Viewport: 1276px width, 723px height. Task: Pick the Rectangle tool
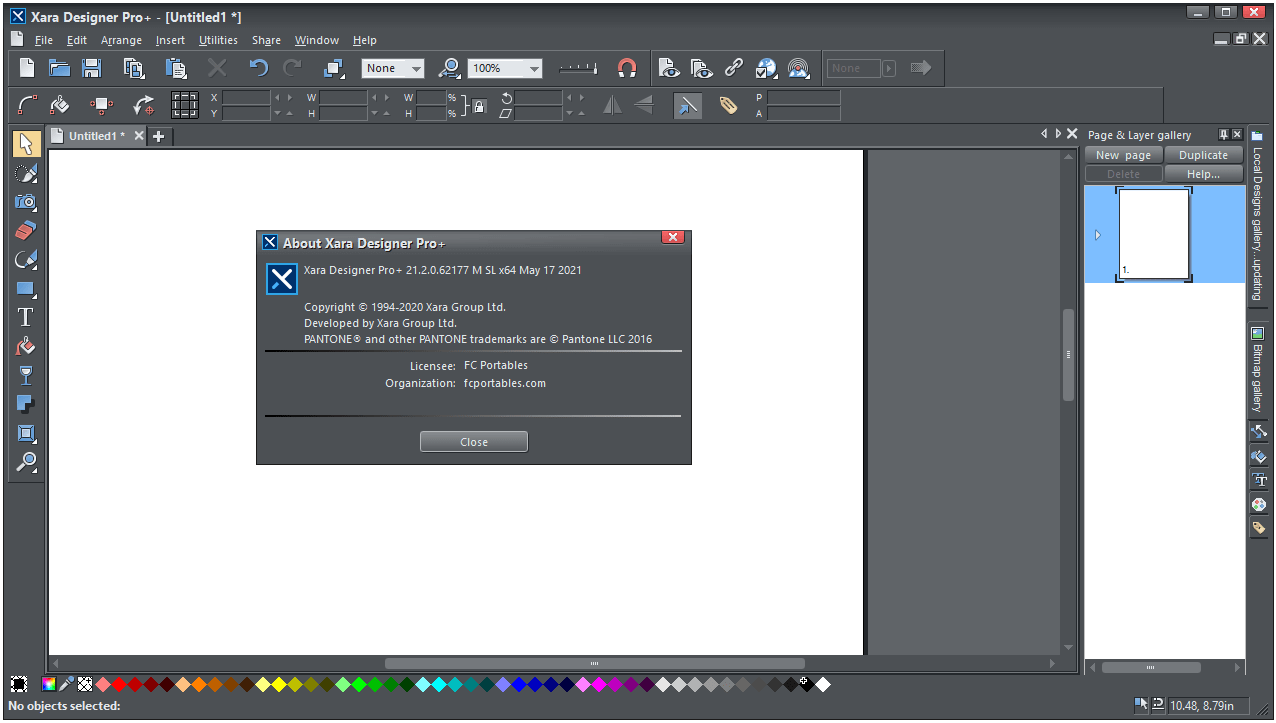[27, 289]
